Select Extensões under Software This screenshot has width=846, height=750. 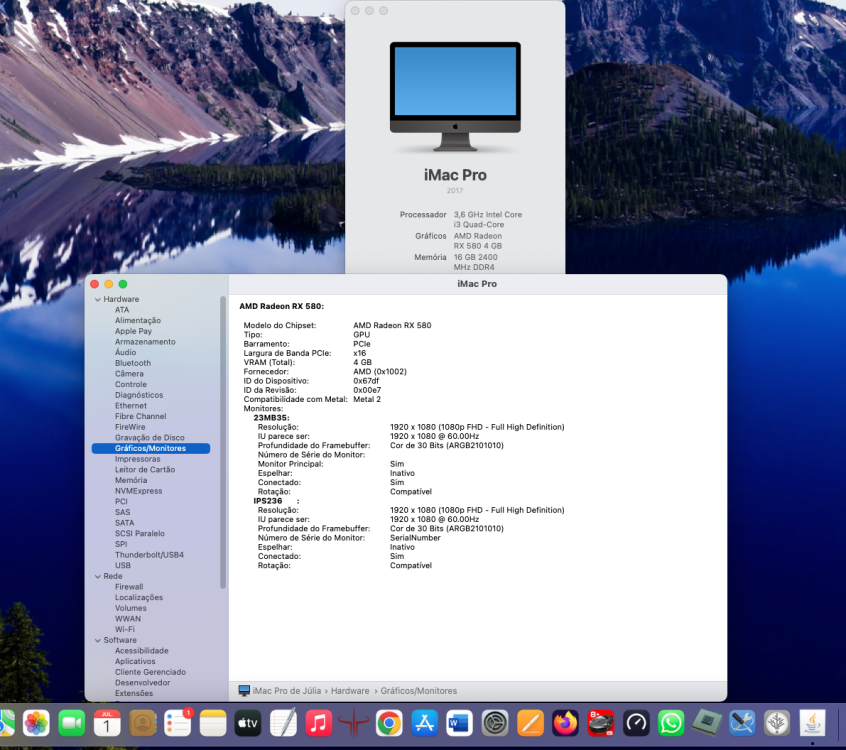pos(134,693)
